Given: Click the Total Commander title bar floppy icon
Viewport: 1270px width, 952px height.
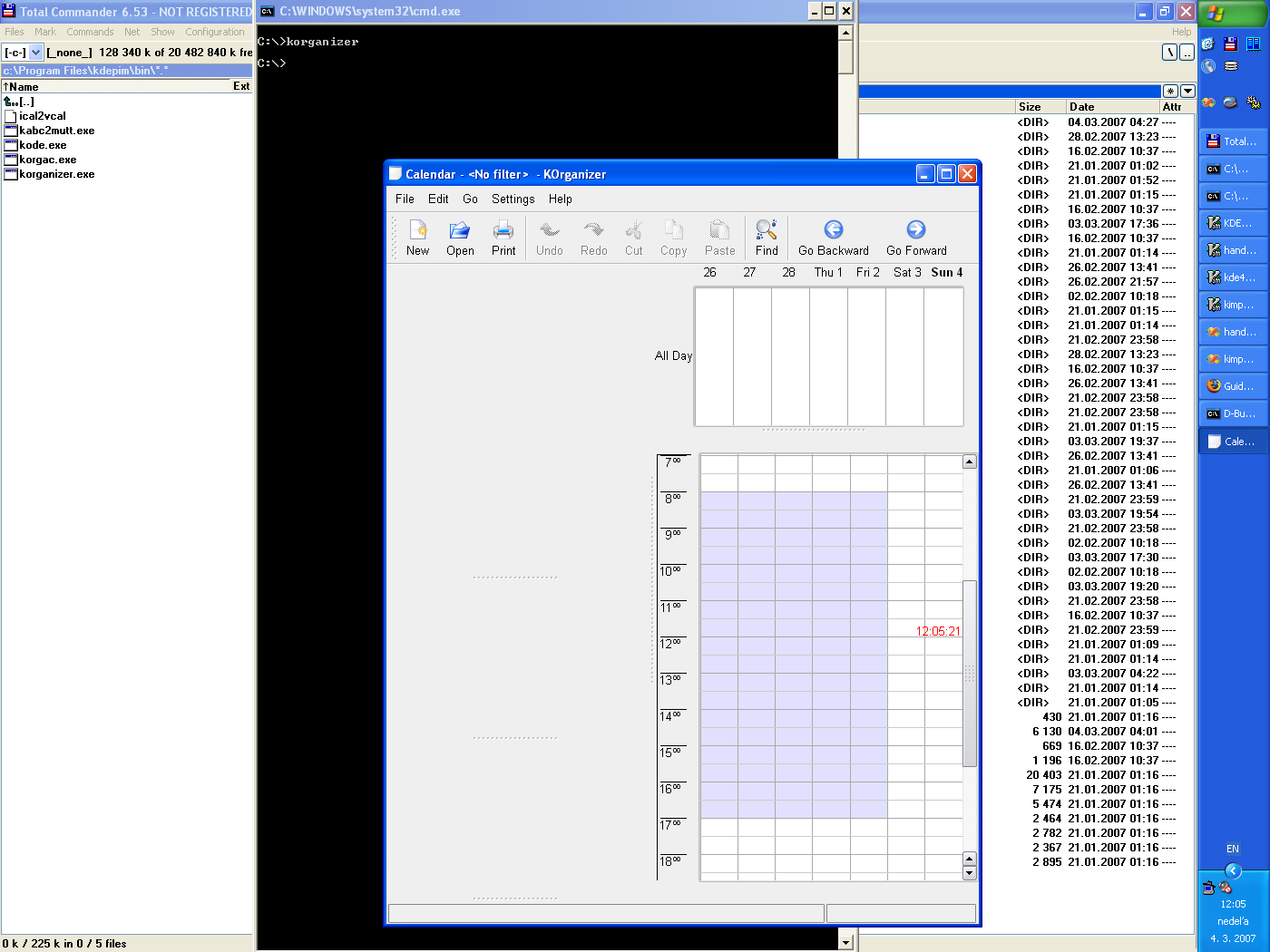Looking at the screenshot, I should tap(9, 11).
